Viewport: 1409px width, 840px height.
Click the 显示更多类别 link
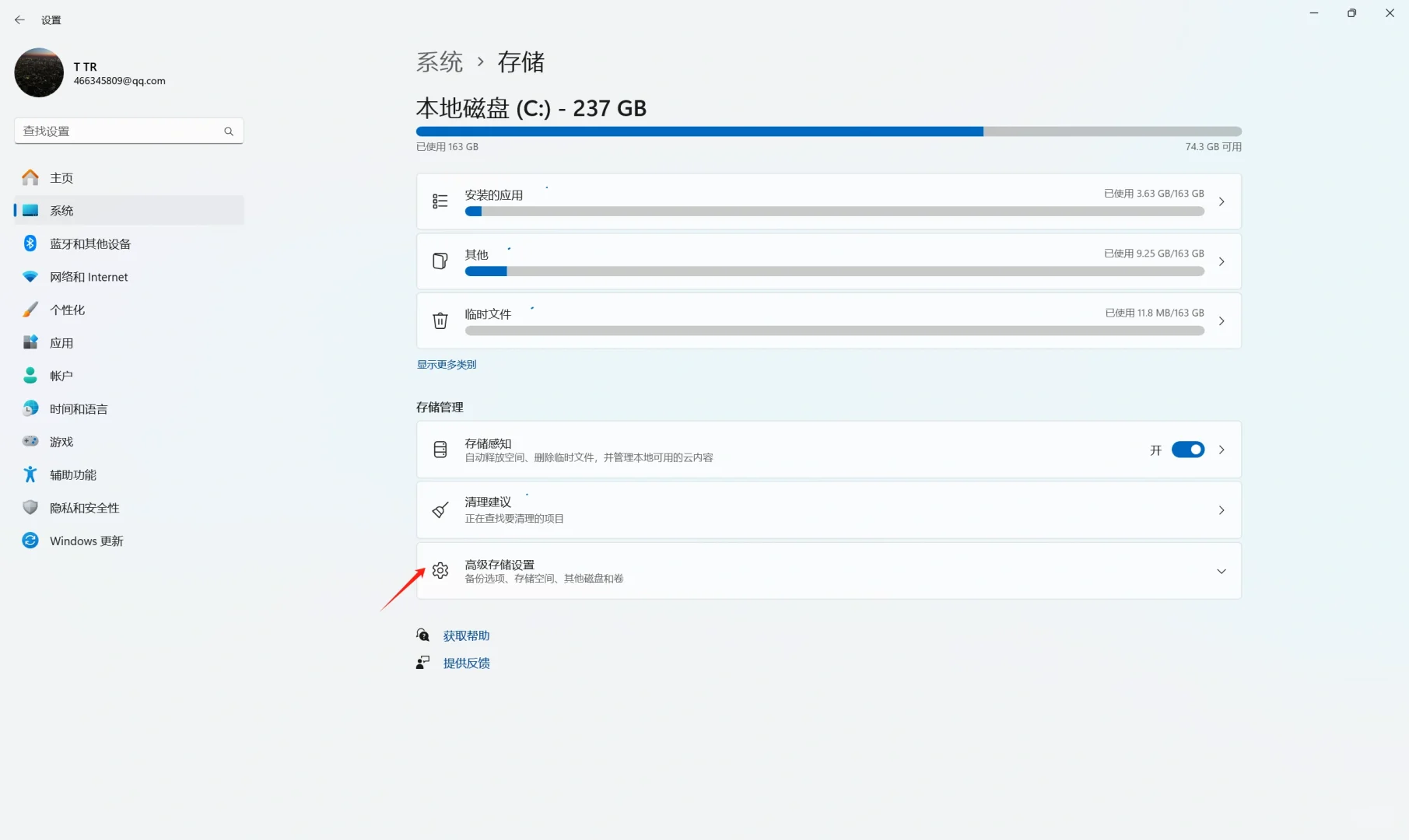click(x=446, y=363)
